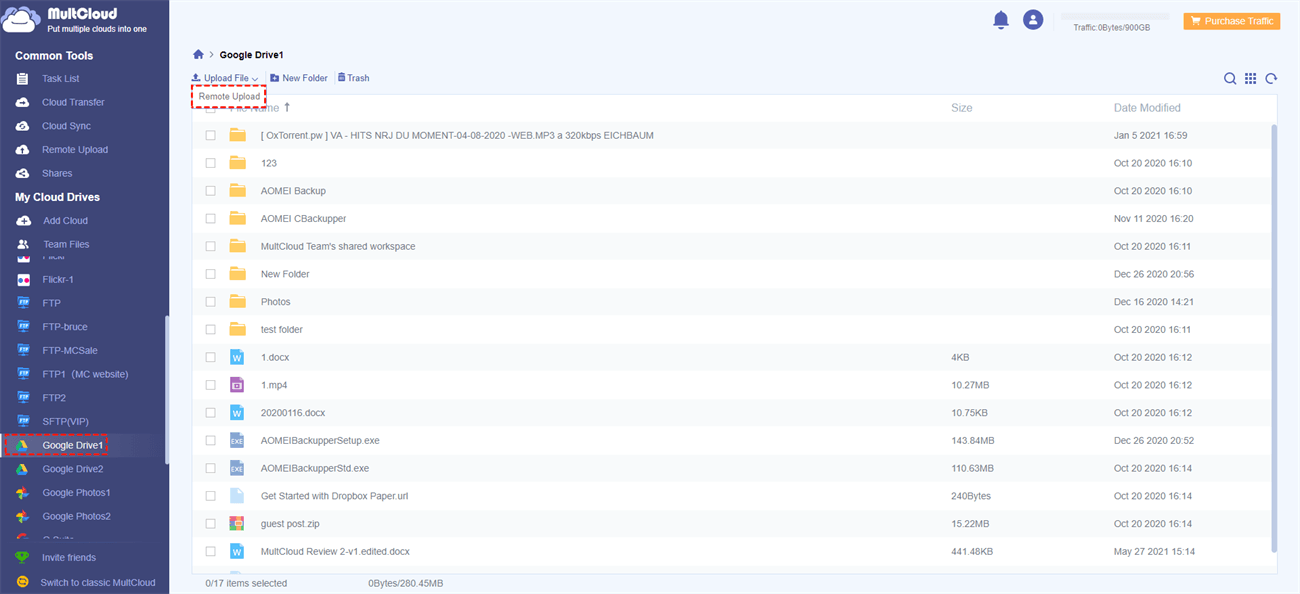Click the New Folder button
1300x594 pixels.
click(x=299, y=78)
